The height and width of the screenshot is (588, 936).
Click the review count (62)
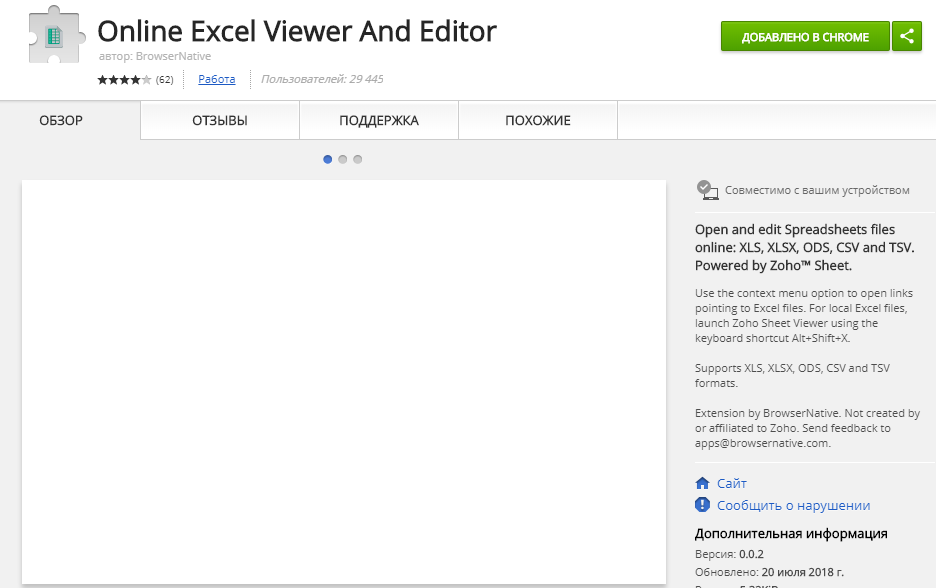tap(165, 79)
